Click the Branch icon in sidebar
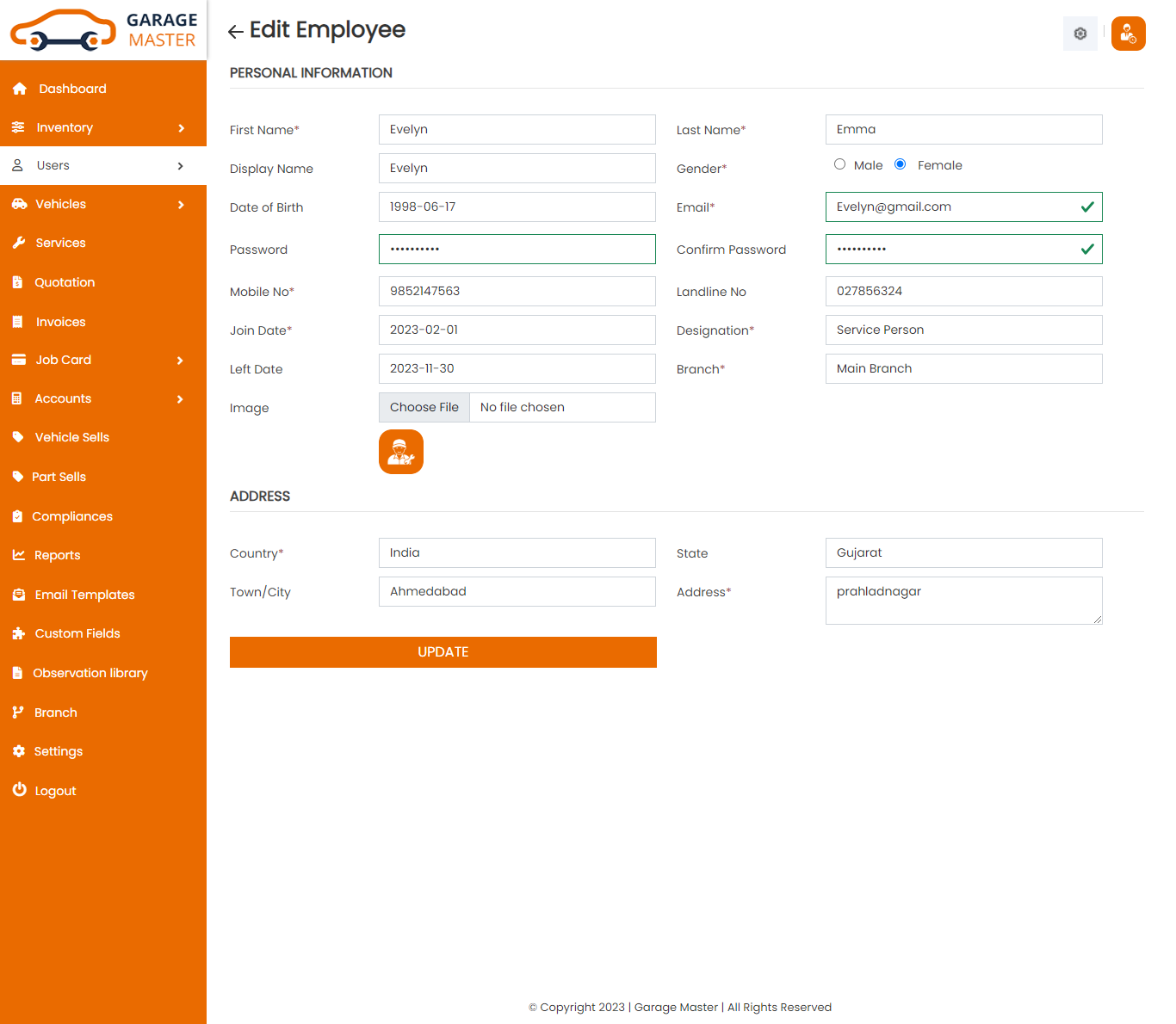 coord(18,712)
